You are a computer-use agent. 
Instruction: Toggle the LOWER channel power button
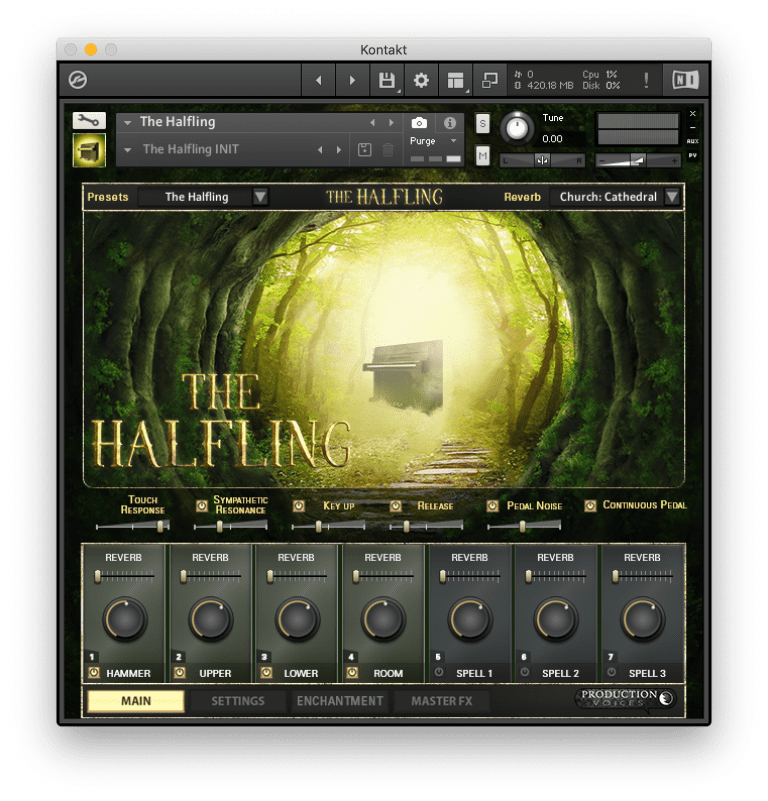pos(266,673)
